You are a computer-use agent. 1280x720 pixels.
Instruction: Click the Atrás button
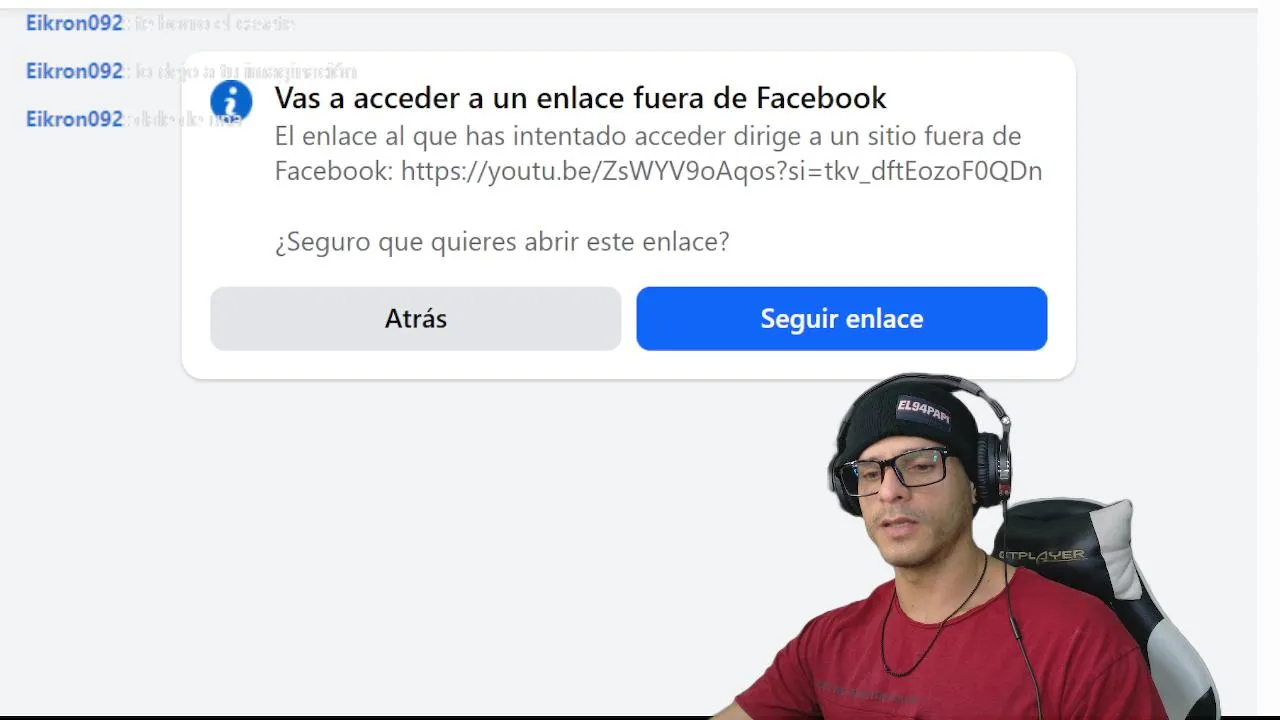coord(416,319)
